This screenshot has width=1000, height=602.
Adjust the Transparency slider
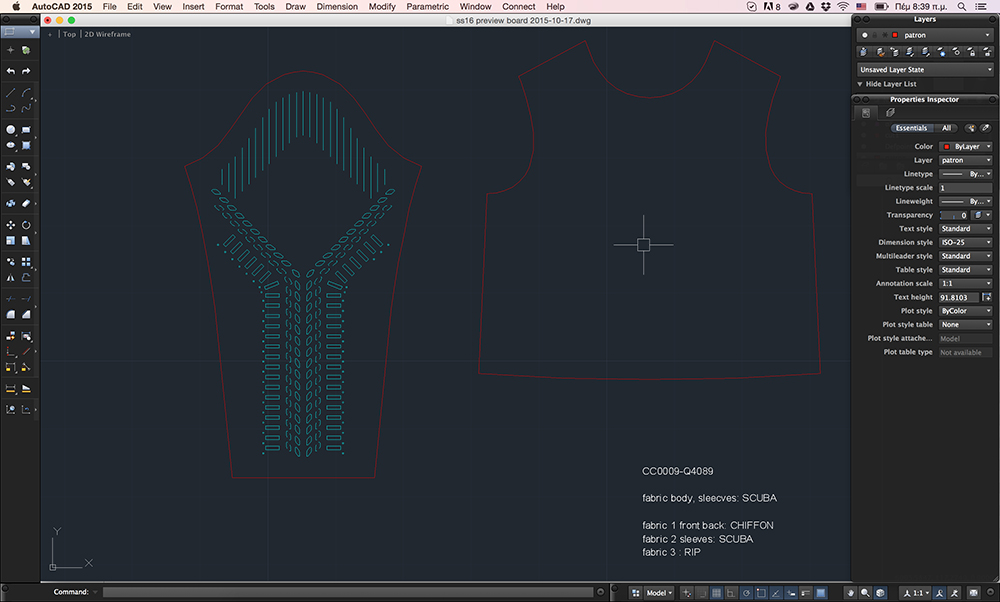[x=954, y=216]
